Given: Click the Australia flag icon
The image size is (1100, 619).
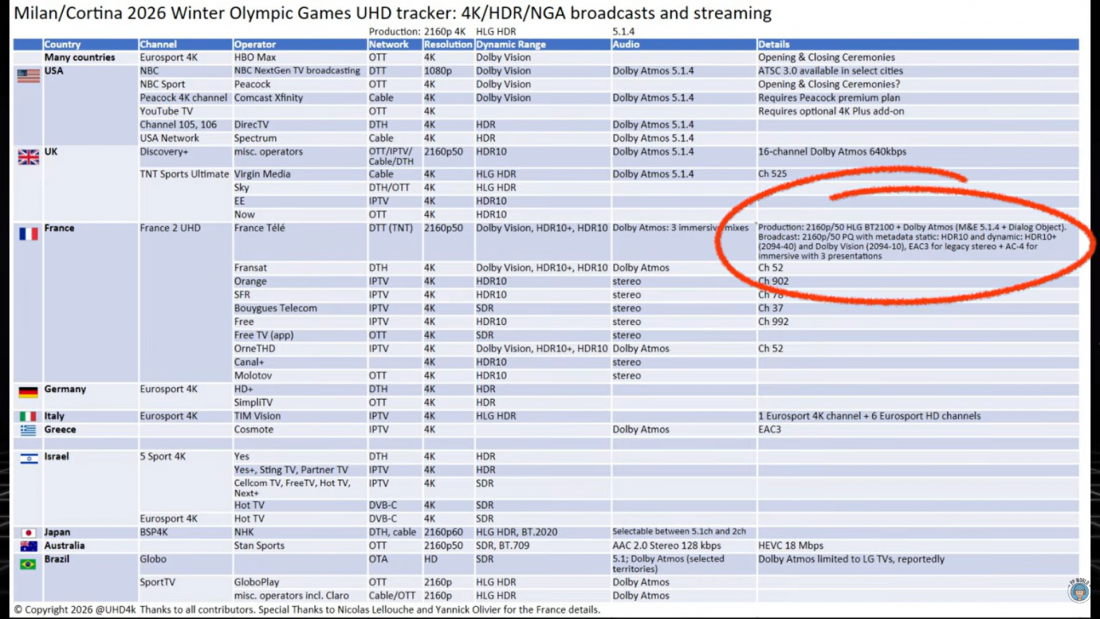Looking at the screenshot, I should pyautogui.click(x=28, y=546).
